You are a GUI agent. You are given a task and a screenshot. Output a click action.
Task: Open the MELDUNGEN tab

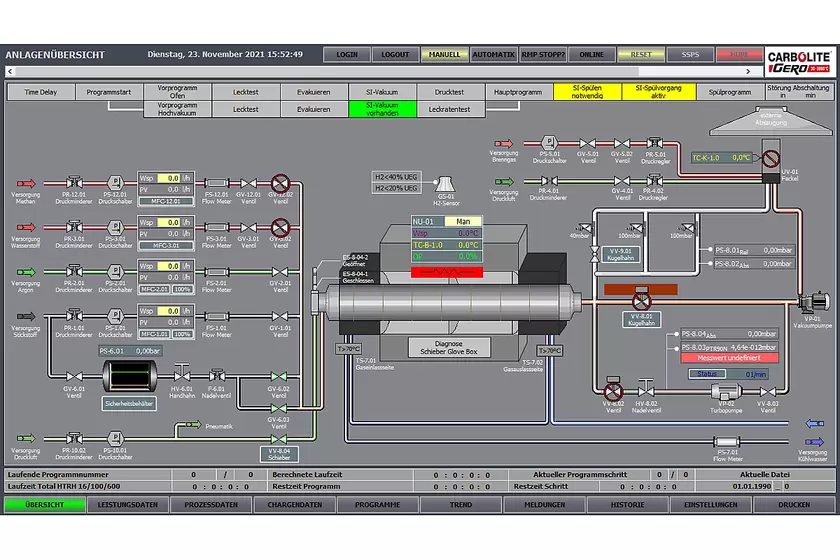pyautogui.click(x=544, y=505)
